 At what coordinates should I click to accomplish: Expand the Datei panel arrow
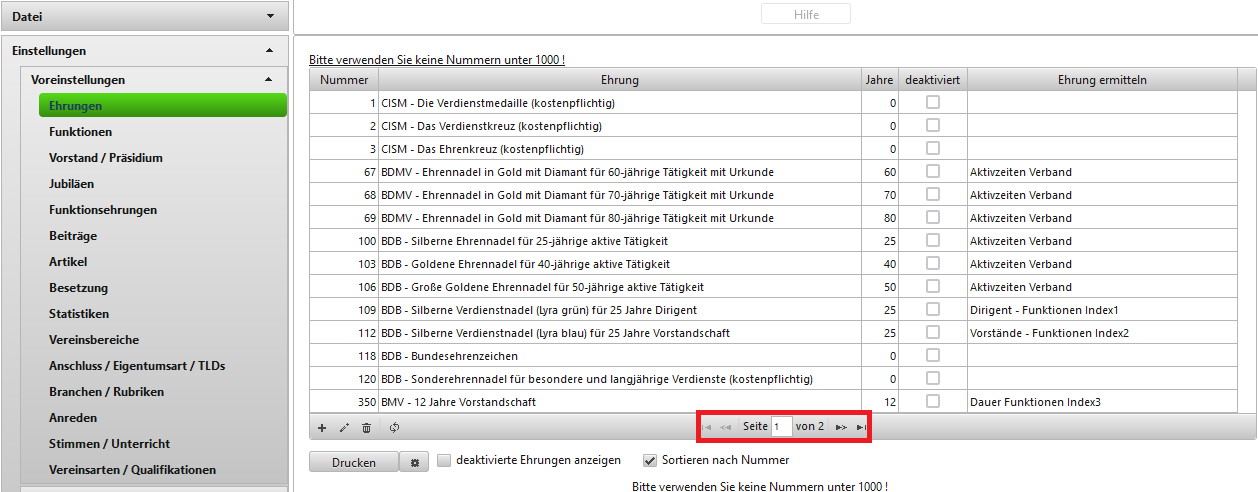(x=270, y=16)
